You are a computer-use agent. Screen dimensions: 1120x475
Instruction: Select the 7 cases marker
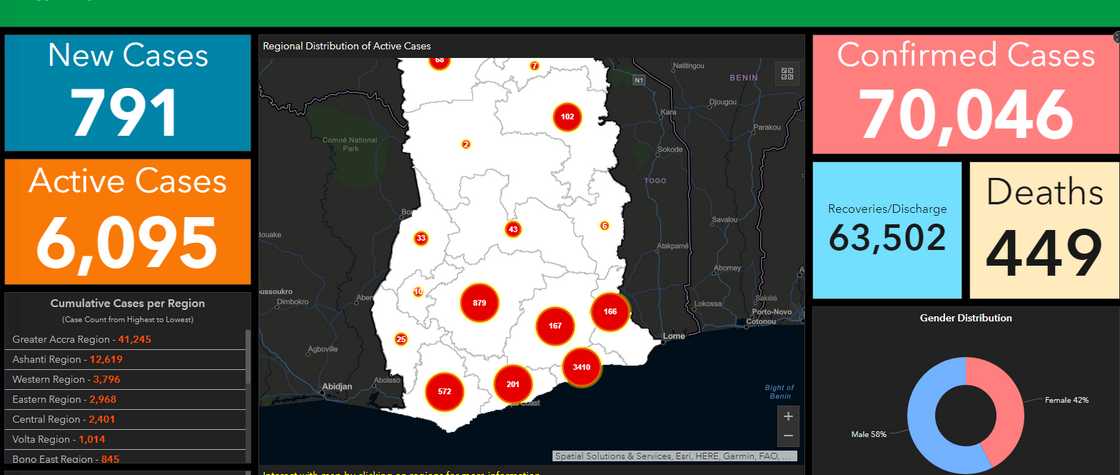tap(534, 66)
